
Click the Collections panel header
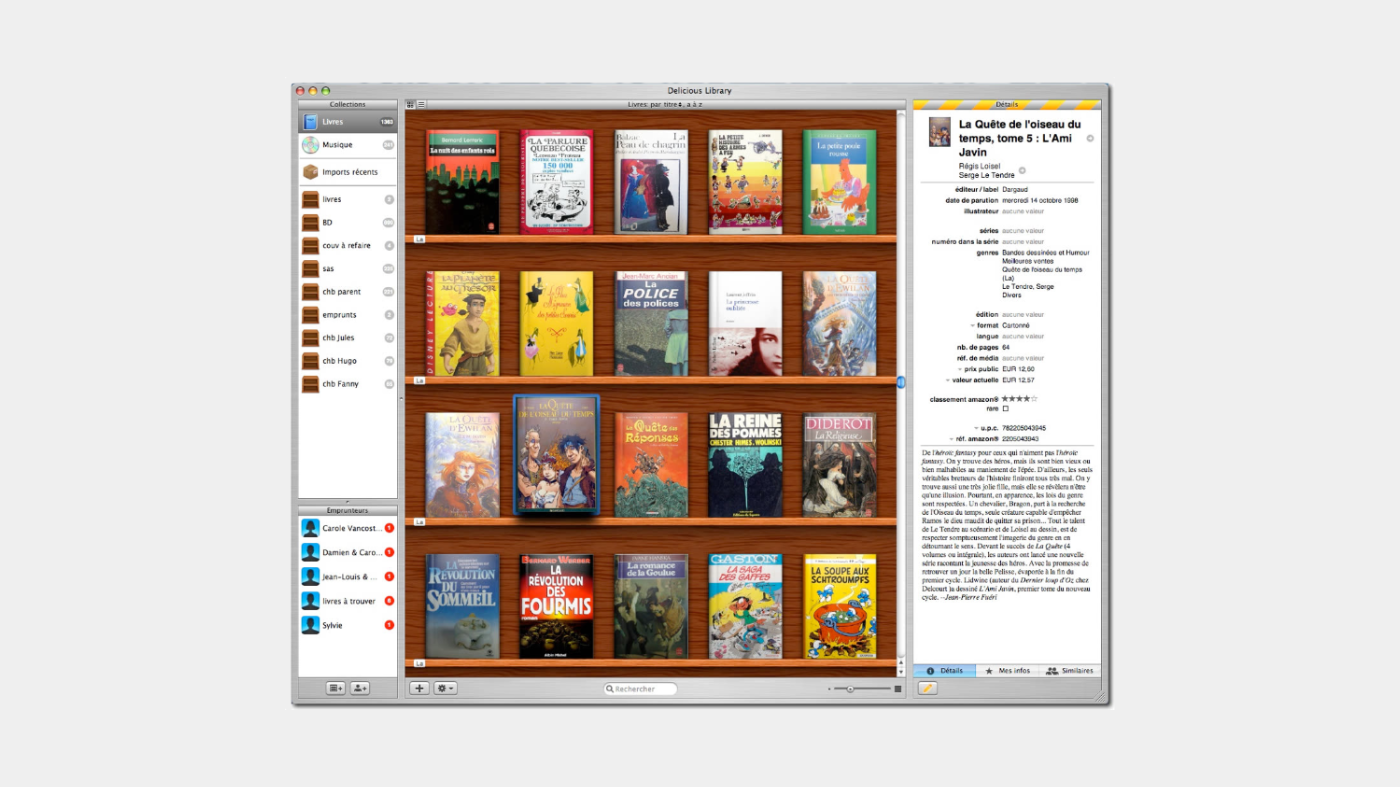point(348,104)
